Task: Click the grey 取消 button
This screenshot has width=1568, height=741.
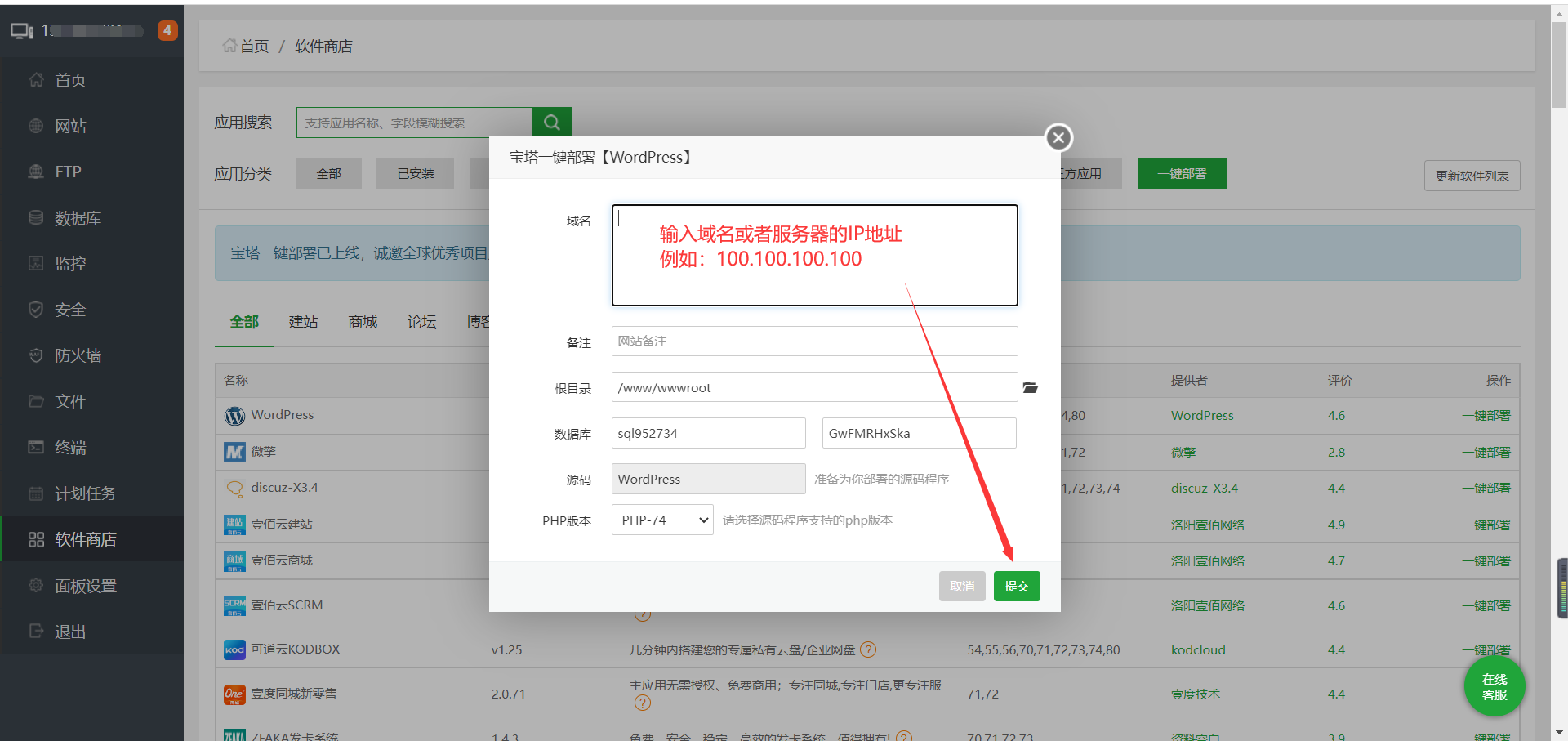Action: point(962,586)
